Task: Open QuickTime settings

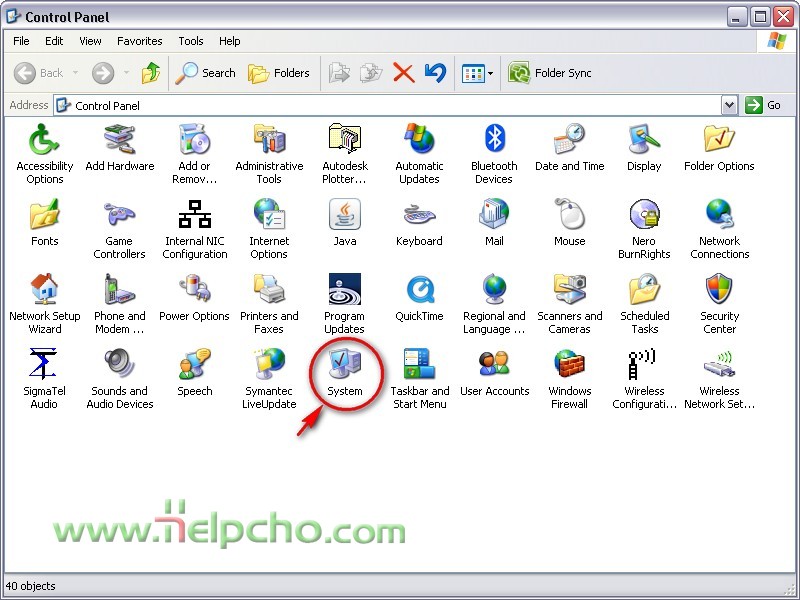Action: (419, 298)
